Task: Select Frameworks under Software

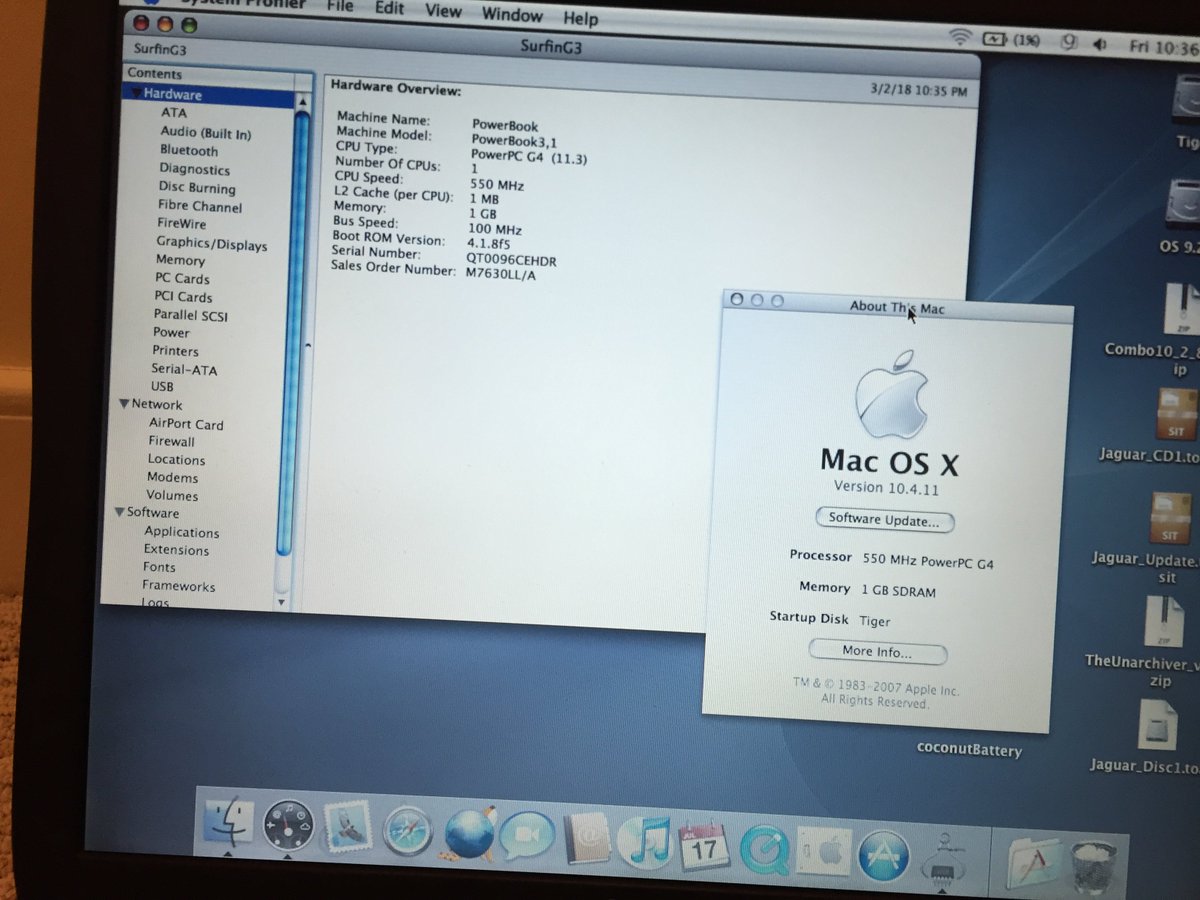Action: click(x=178, y=586)
